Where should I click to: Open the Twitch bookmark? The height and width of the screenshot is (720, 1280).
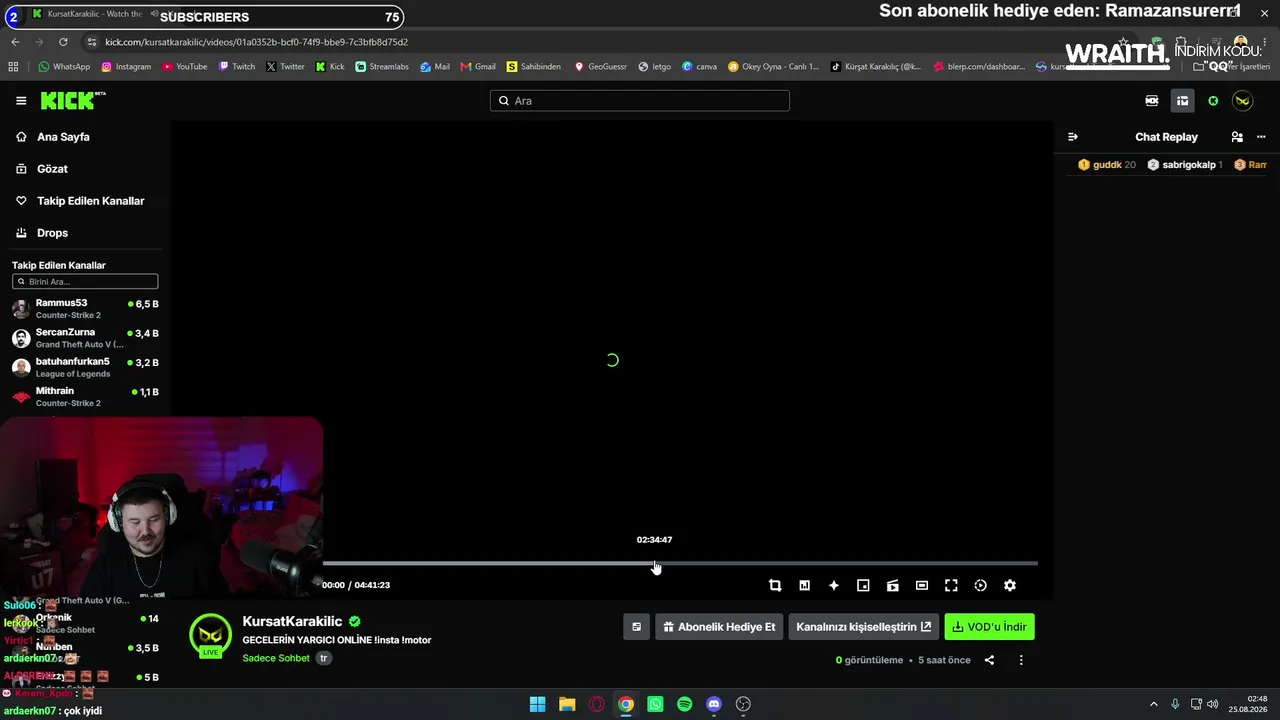(x=237, y=67)
